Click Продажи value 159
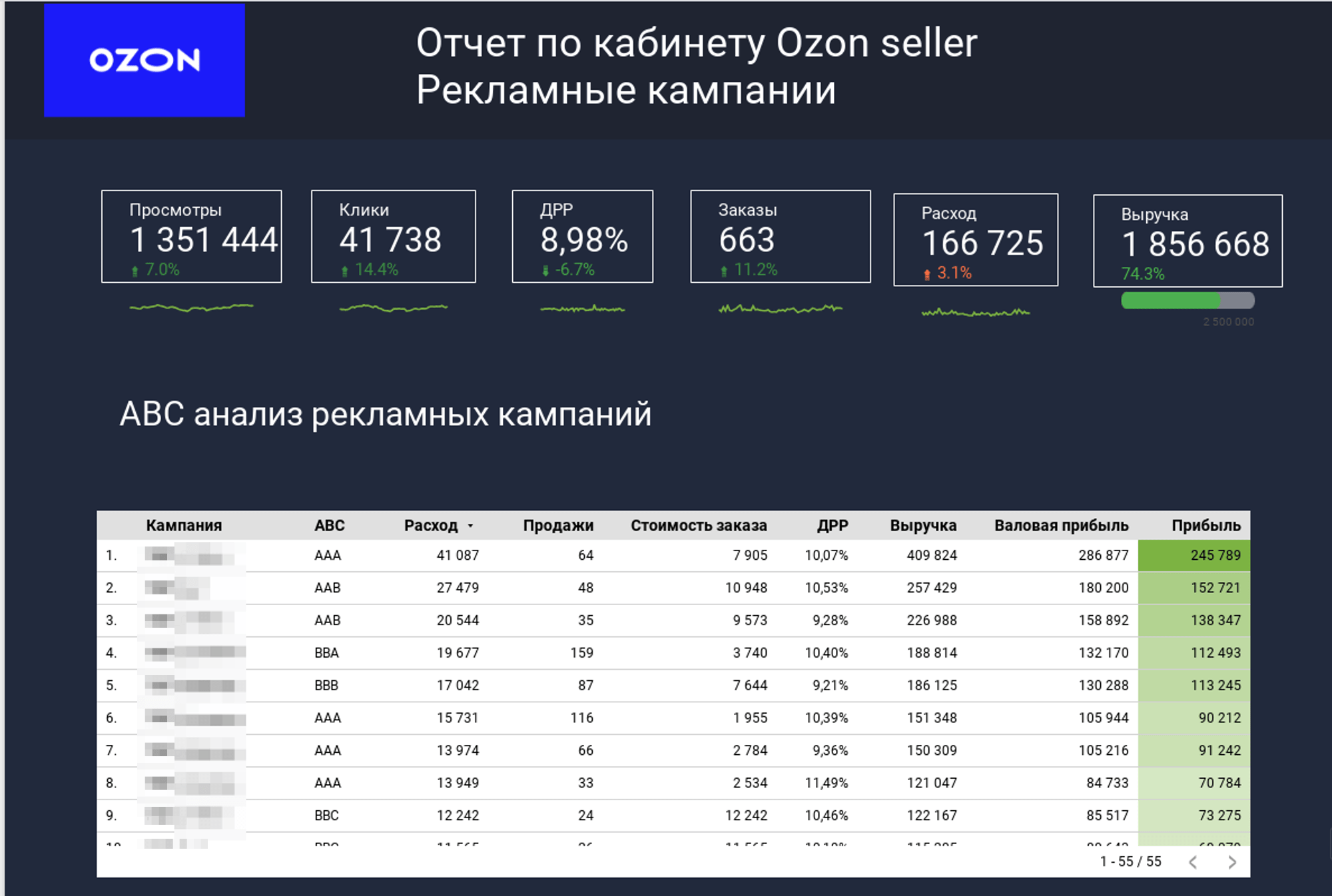1332x896 pixels. pos(581,653)
